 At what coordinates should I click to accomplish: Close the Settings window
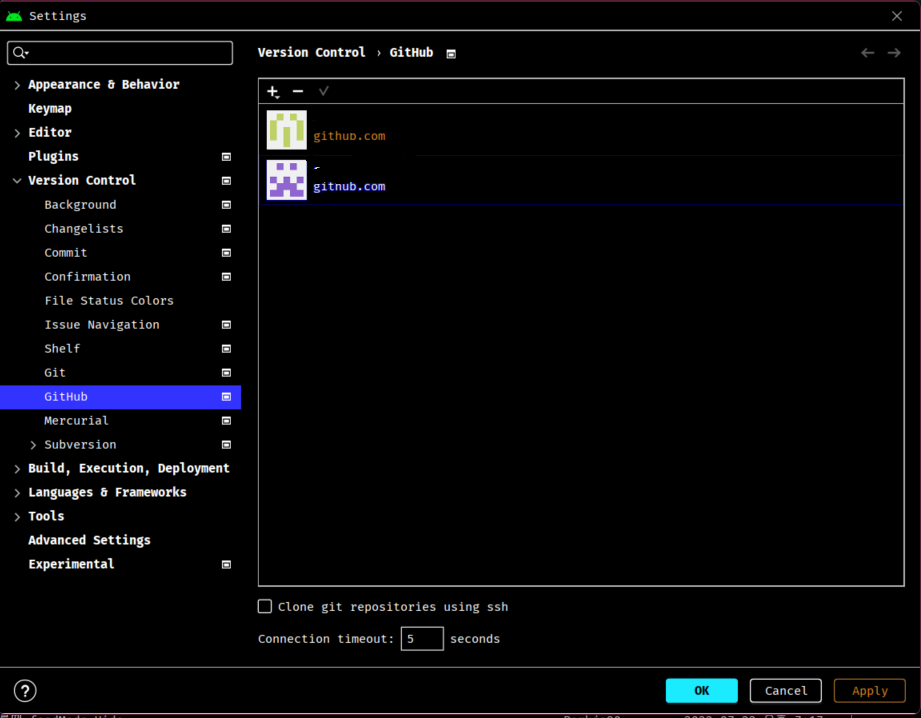(x=897, y=16)
